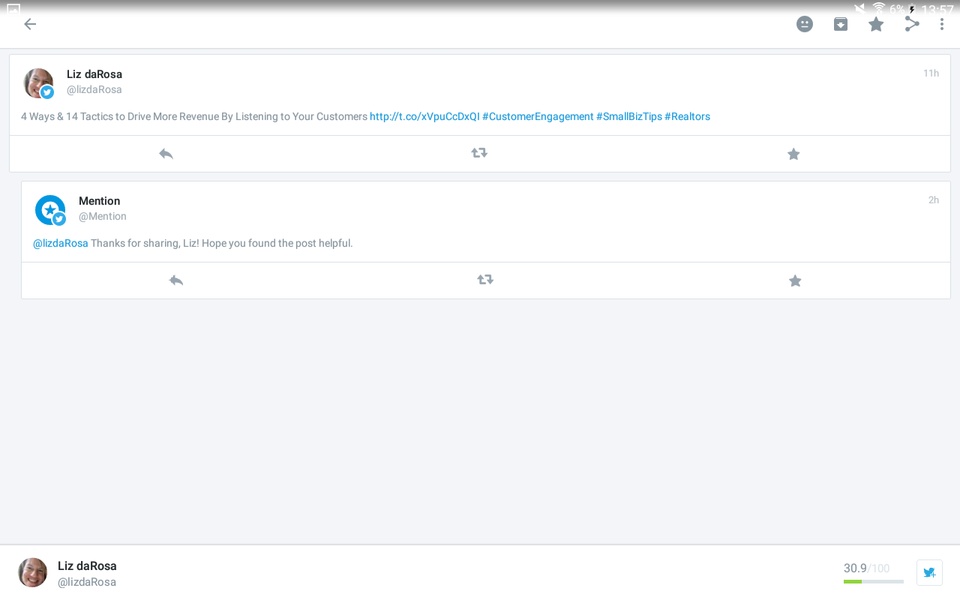Tap the #SmallBizTips hashtag

pyautogui.click(x=629, y=116)
